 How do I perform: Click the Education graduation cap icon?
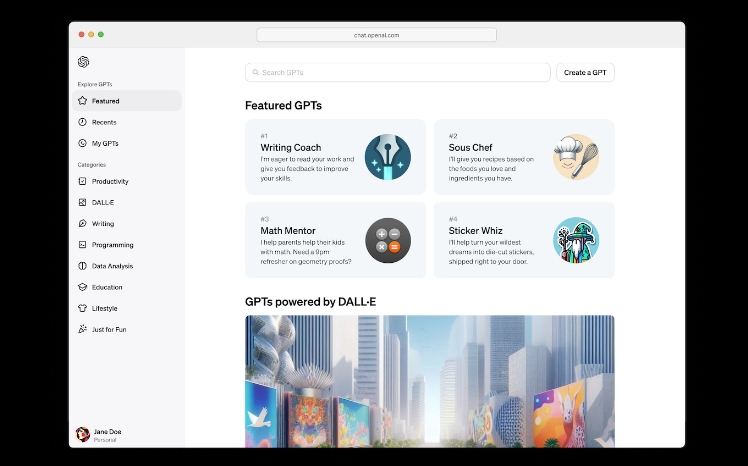pyautogui.click(x=83, y=287)
